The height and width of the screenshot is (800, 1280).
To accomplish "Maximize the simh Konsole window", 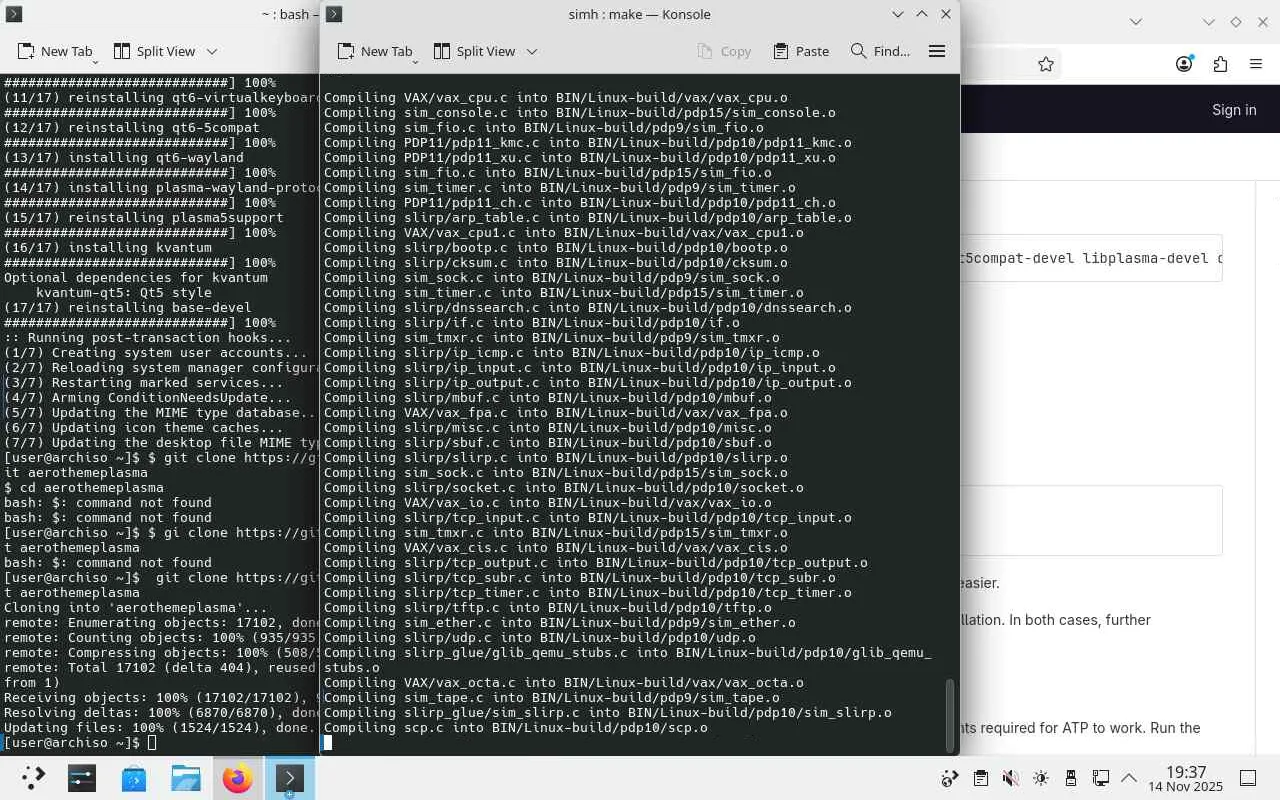I will (x=922, y=14).
